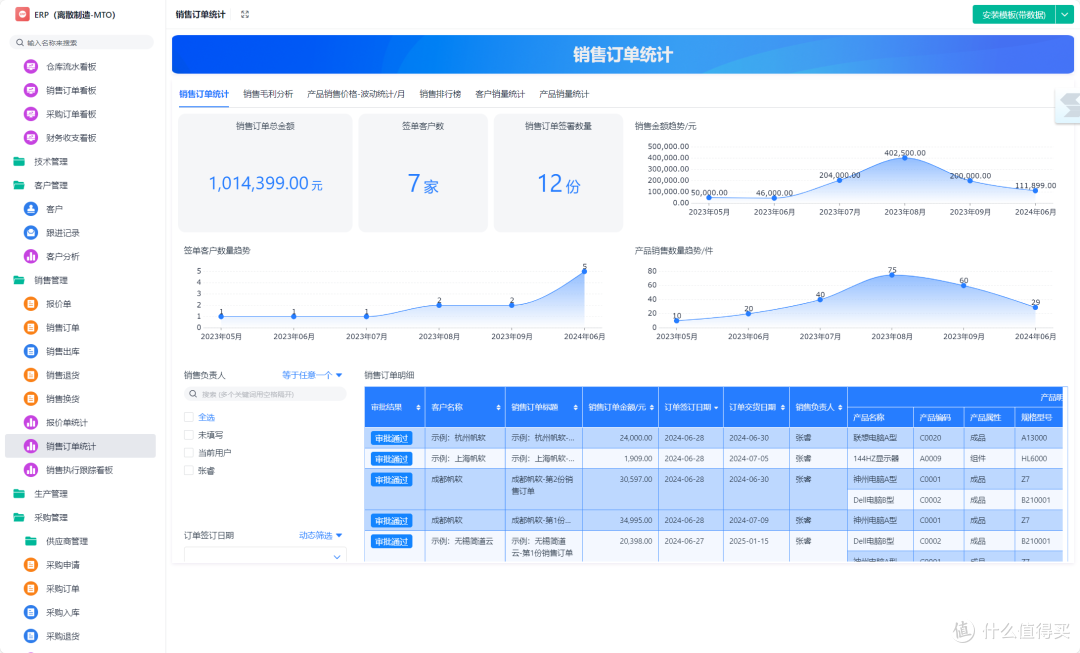The image size is (1080, 653).
Task: Expand the arrow on 安装模板(带数据) button
Action: click(x=1062, y=14)
